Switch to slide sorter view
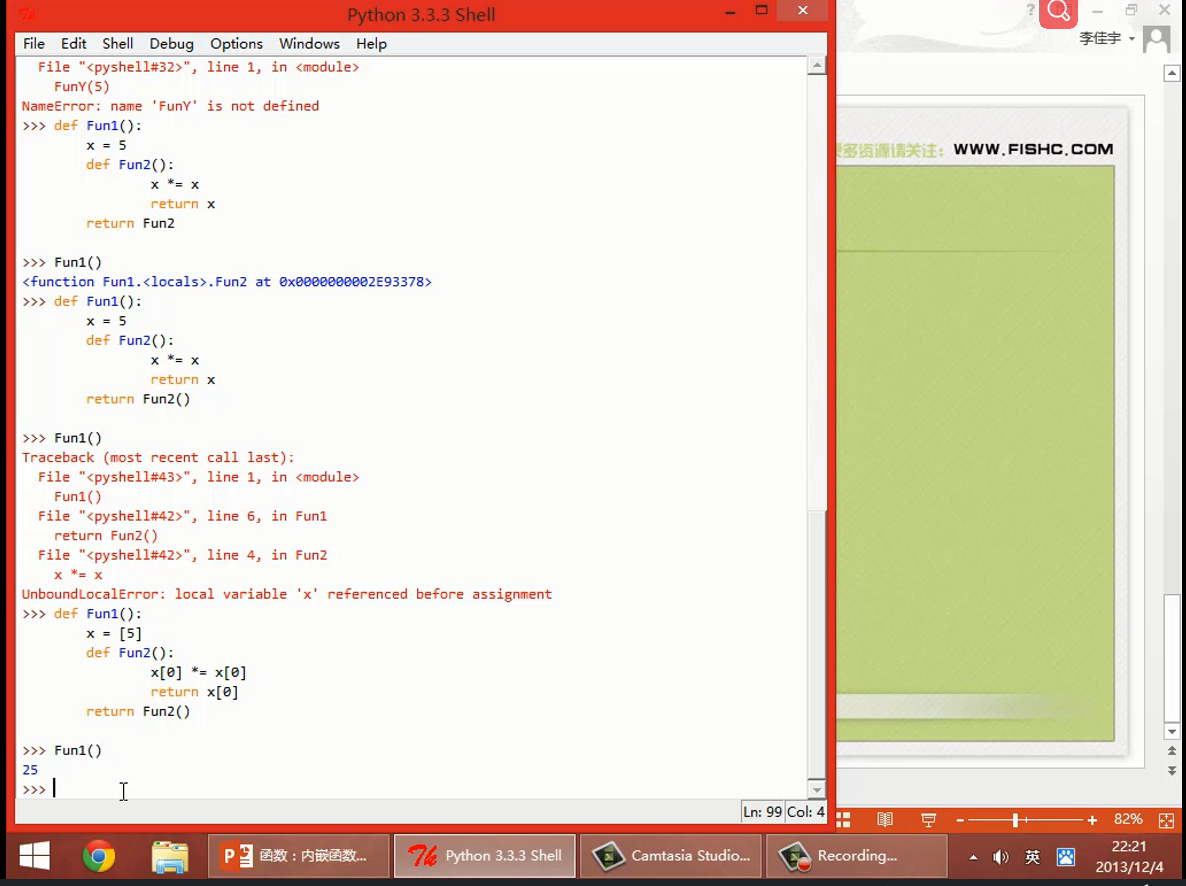Viewport: 1186px width, 886px height. 843,820
